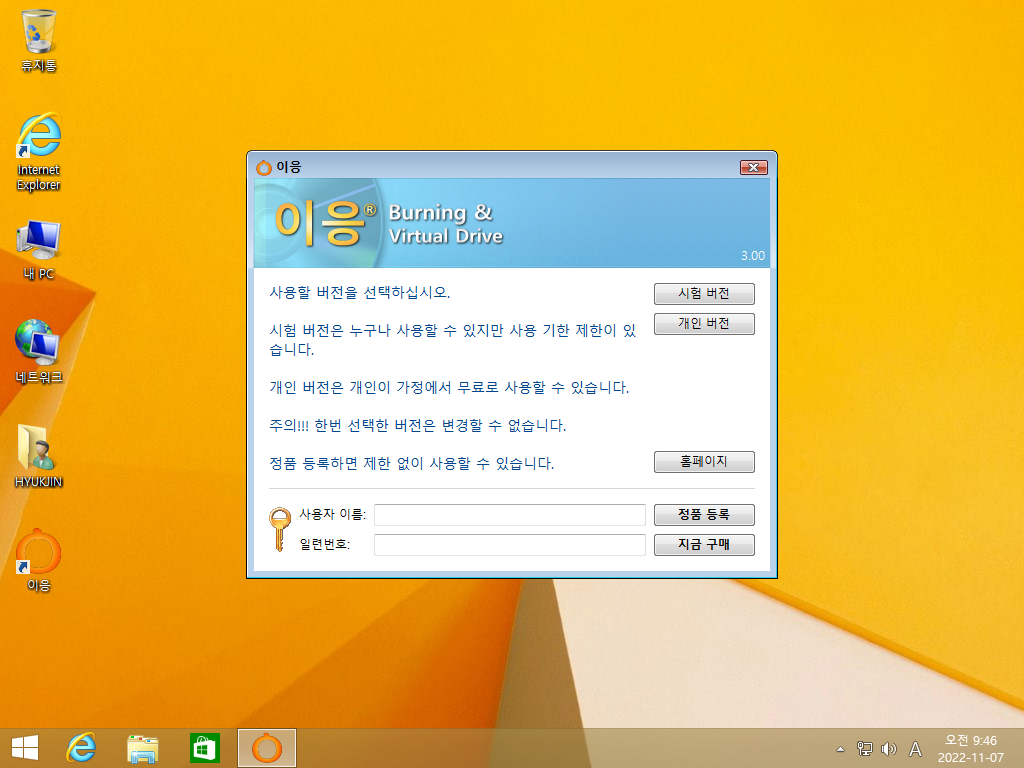Click the 3.00 version number in banner

(752, 256)
